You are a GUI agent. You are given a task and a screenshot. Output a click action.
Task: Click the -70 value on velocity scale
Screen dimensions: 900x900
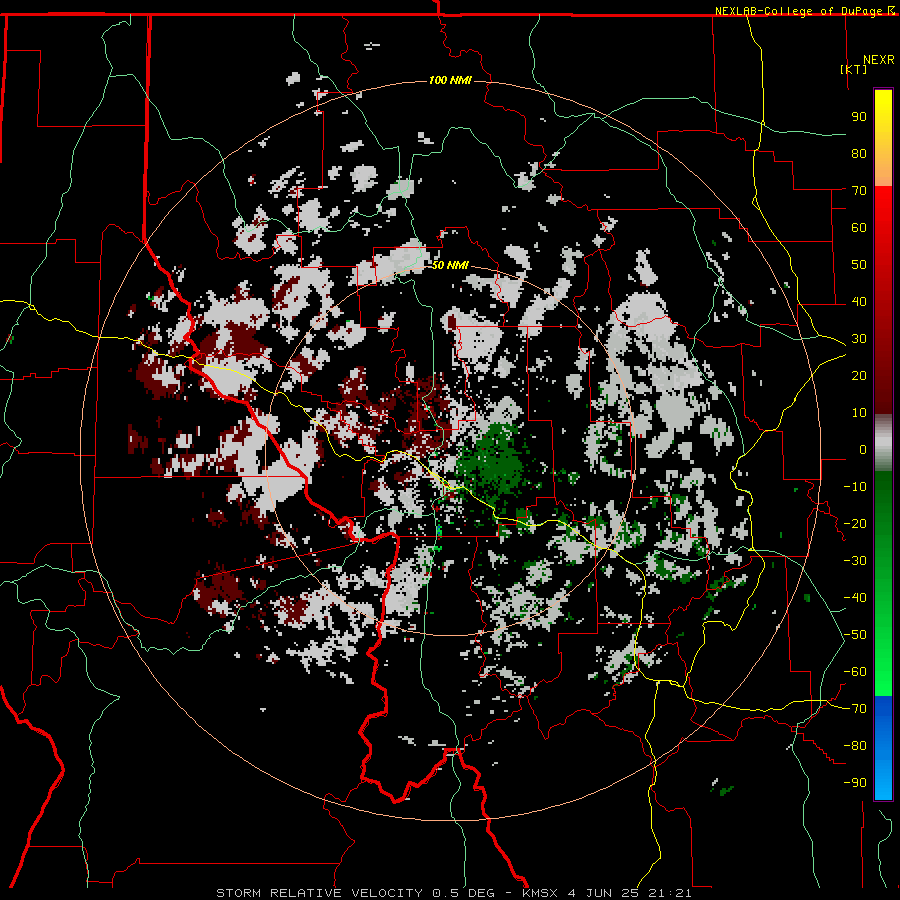point(855,709)
